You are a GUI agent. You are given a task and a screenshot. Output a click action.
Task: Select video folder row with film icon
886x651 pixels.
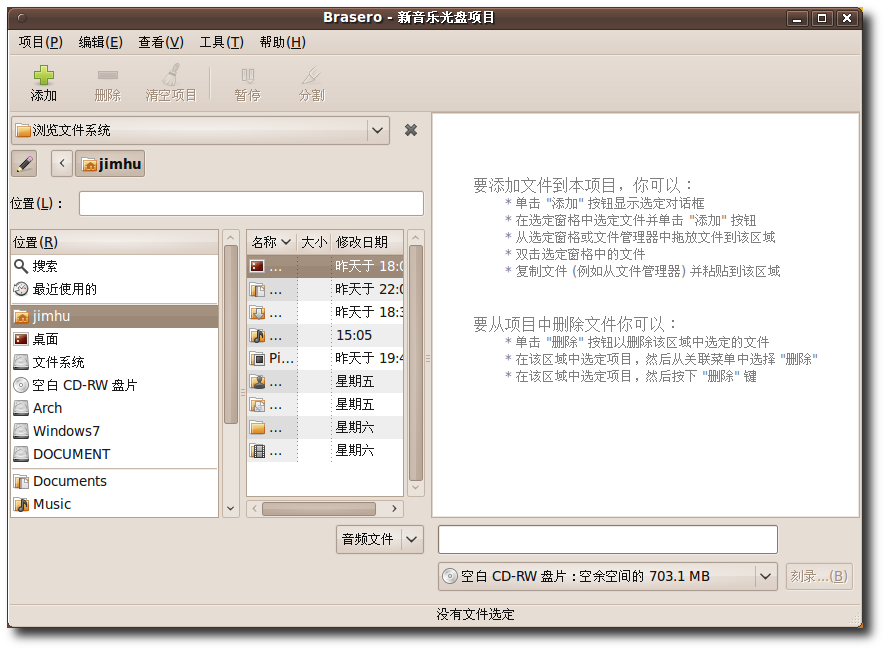tap(325, 451)
